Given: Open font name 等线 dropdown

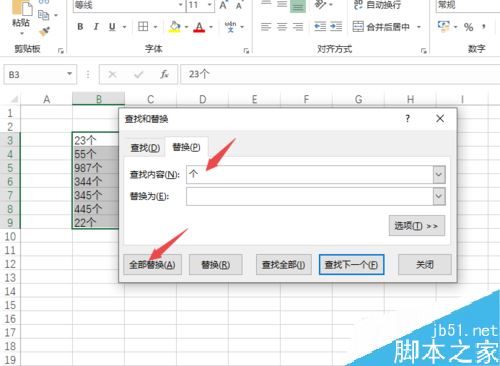Looking at the screenshot, I should pos(180,5).
